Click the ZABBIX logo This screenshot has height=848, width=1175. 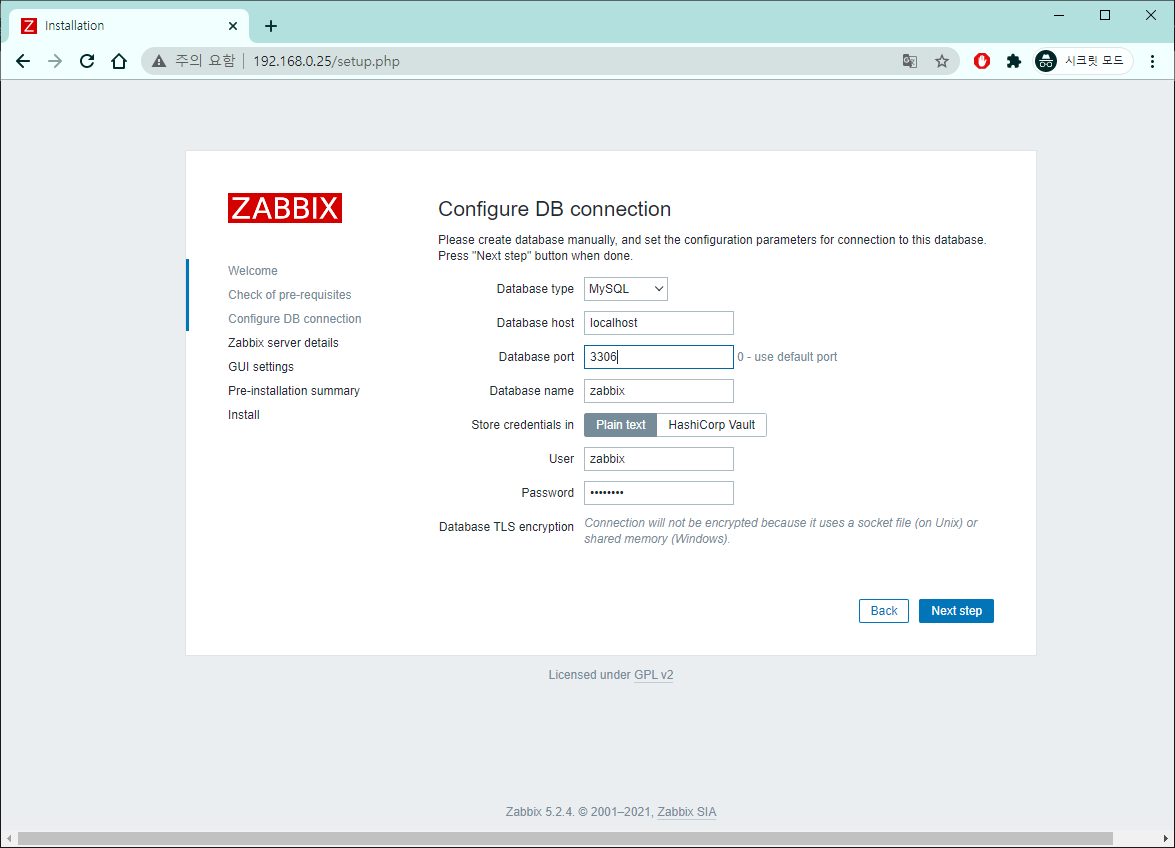(x=285, y=208)
